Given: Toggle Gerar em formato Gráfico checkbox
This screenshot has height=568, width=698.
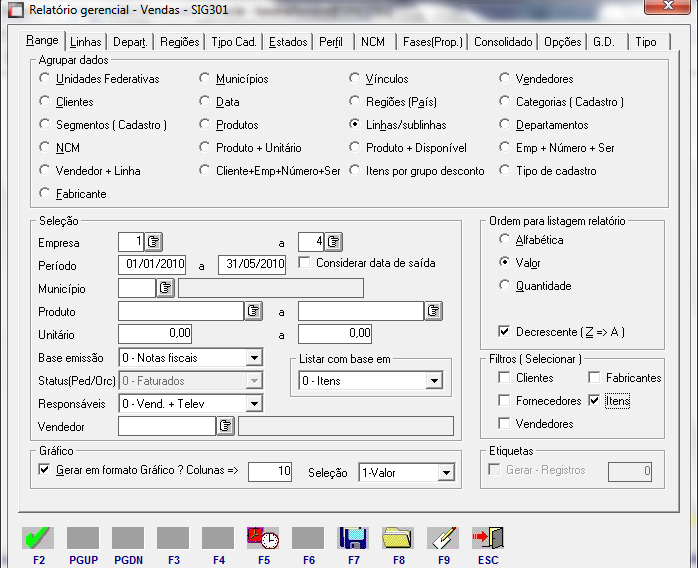Looking at the screenshot, I should (x=45, y=470).
